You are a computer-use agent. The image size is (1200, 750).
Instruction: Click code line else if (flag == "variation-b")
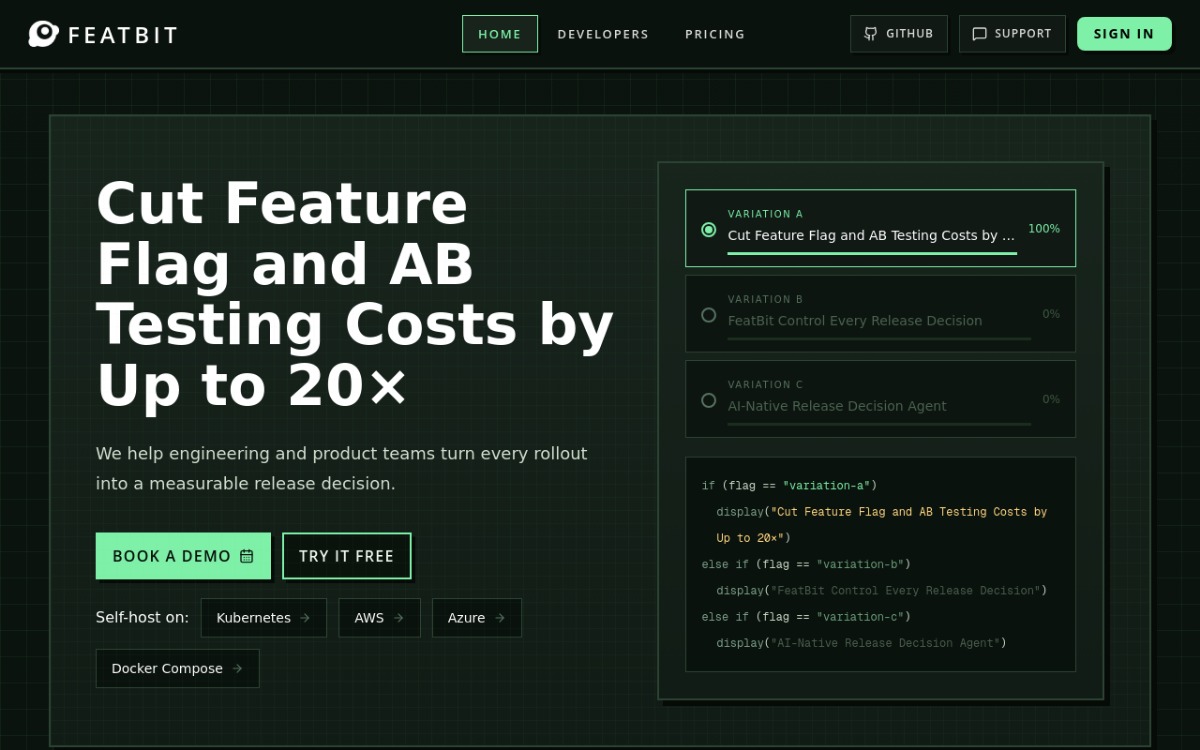click(x=806, y=564)
